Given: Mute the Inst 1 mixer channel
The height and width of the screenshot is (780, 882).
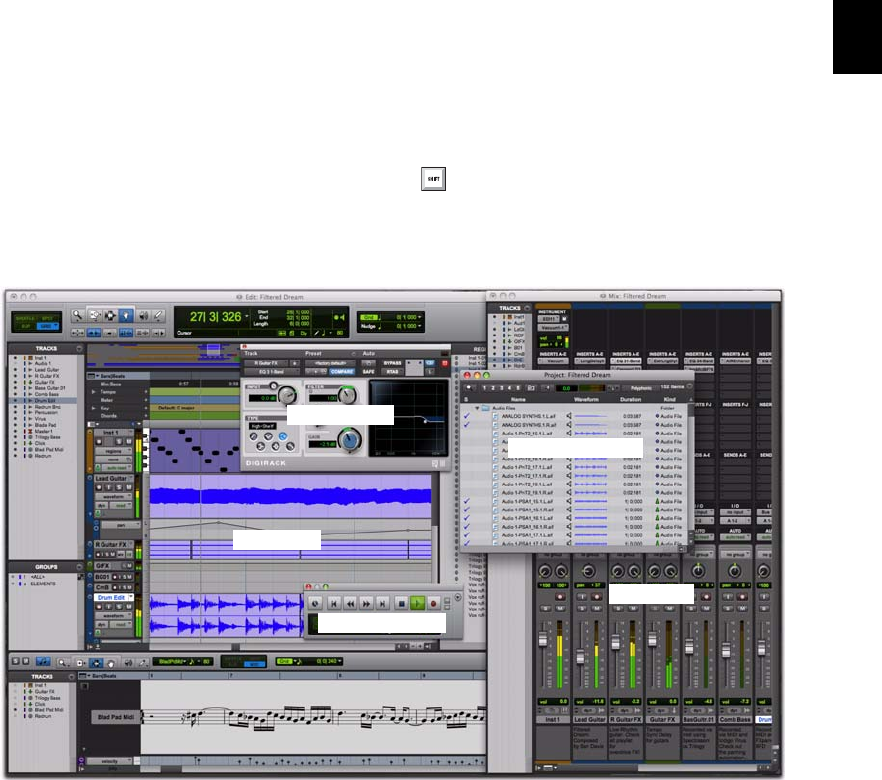Looking at the screenshot, I should 560,608.
